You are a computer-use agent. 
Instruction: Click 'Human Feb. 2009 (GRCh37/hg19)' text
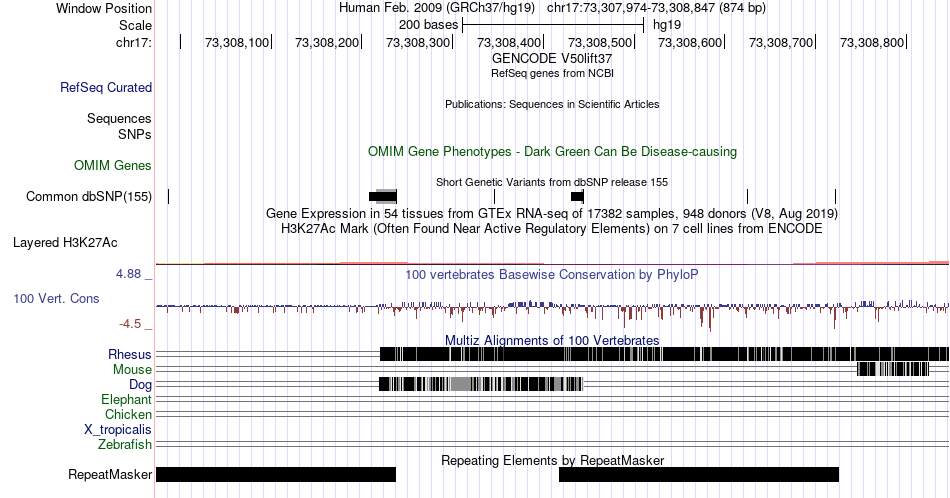pyautogui.click(x=437, y=8)
